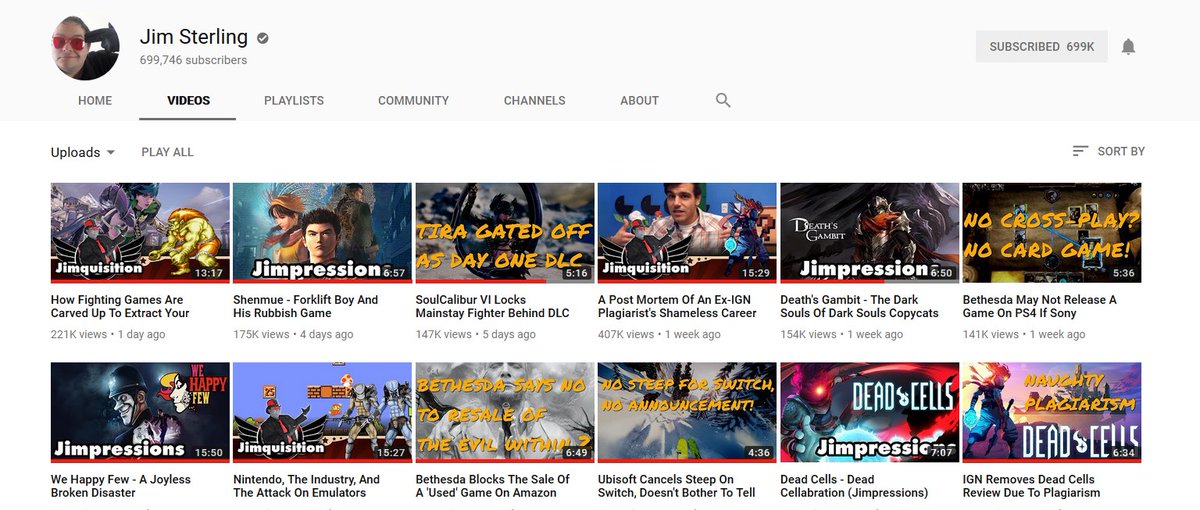The width and height of the screenshot is (1200, 510).
Task: Open the Shenmue Forklift Boy video thumbnail
Action: 322,232
